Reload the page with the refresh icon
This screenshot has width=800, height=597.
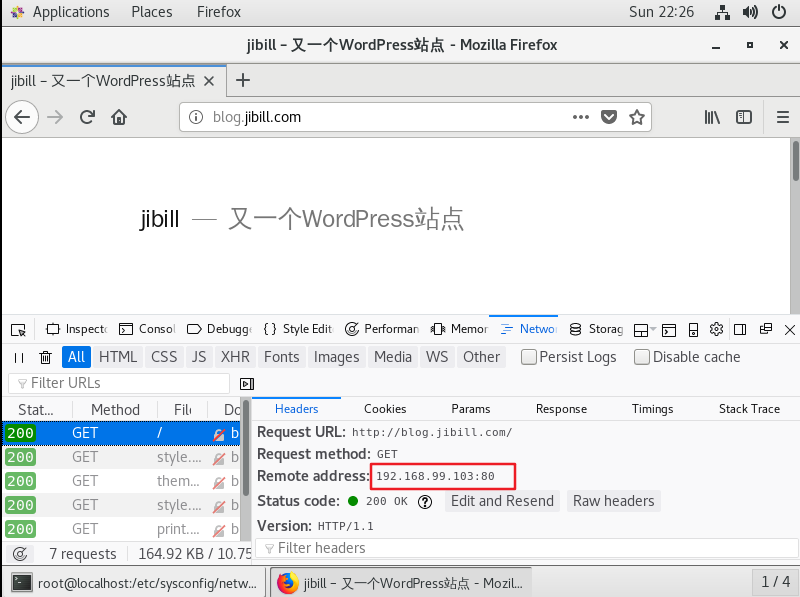coord(87,117)
